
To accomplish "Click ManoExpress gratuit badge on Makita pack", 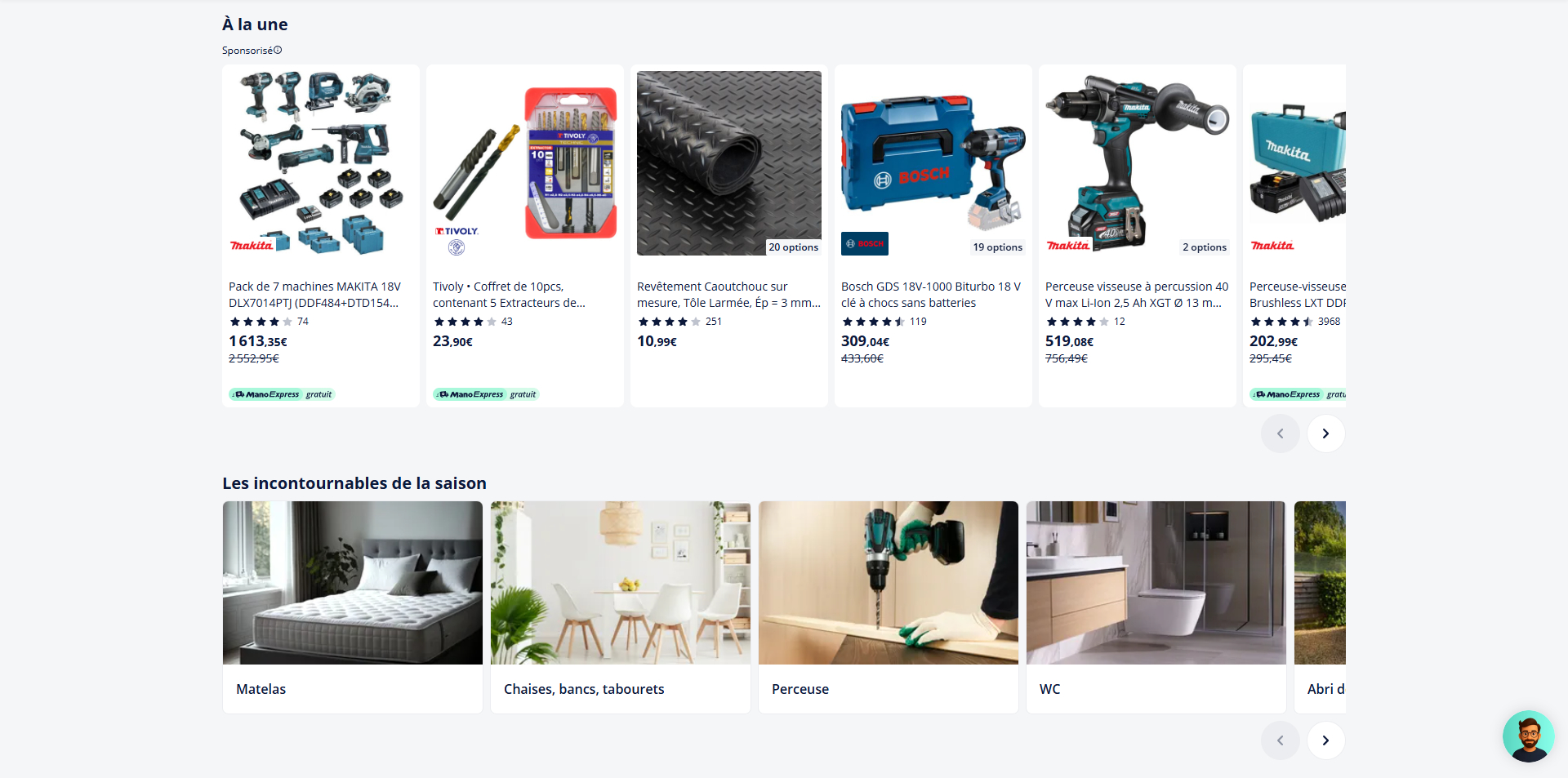I will (x=283, y=394).
